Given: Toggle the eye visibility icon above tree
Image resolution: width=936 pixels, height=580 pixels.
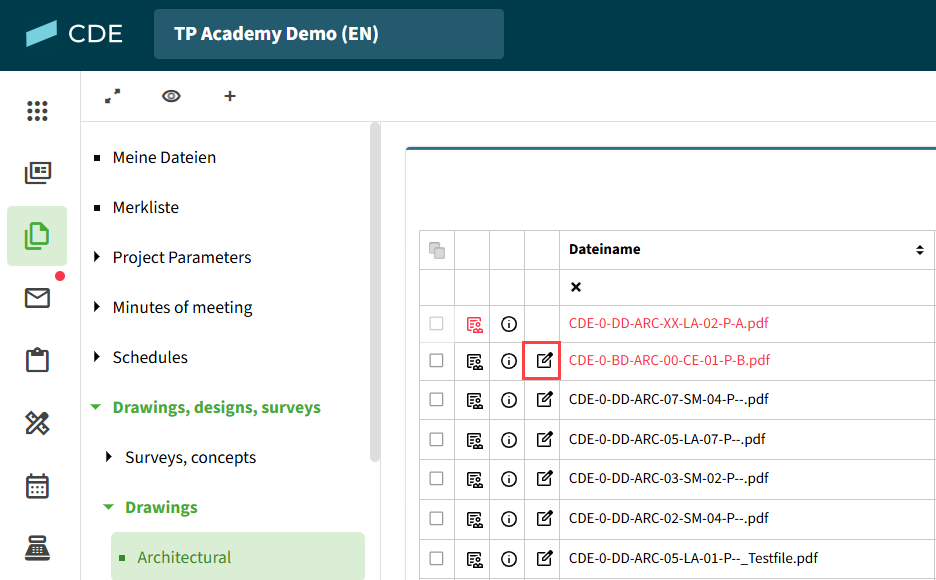Looking at the screenshot, I should (171, 96).
